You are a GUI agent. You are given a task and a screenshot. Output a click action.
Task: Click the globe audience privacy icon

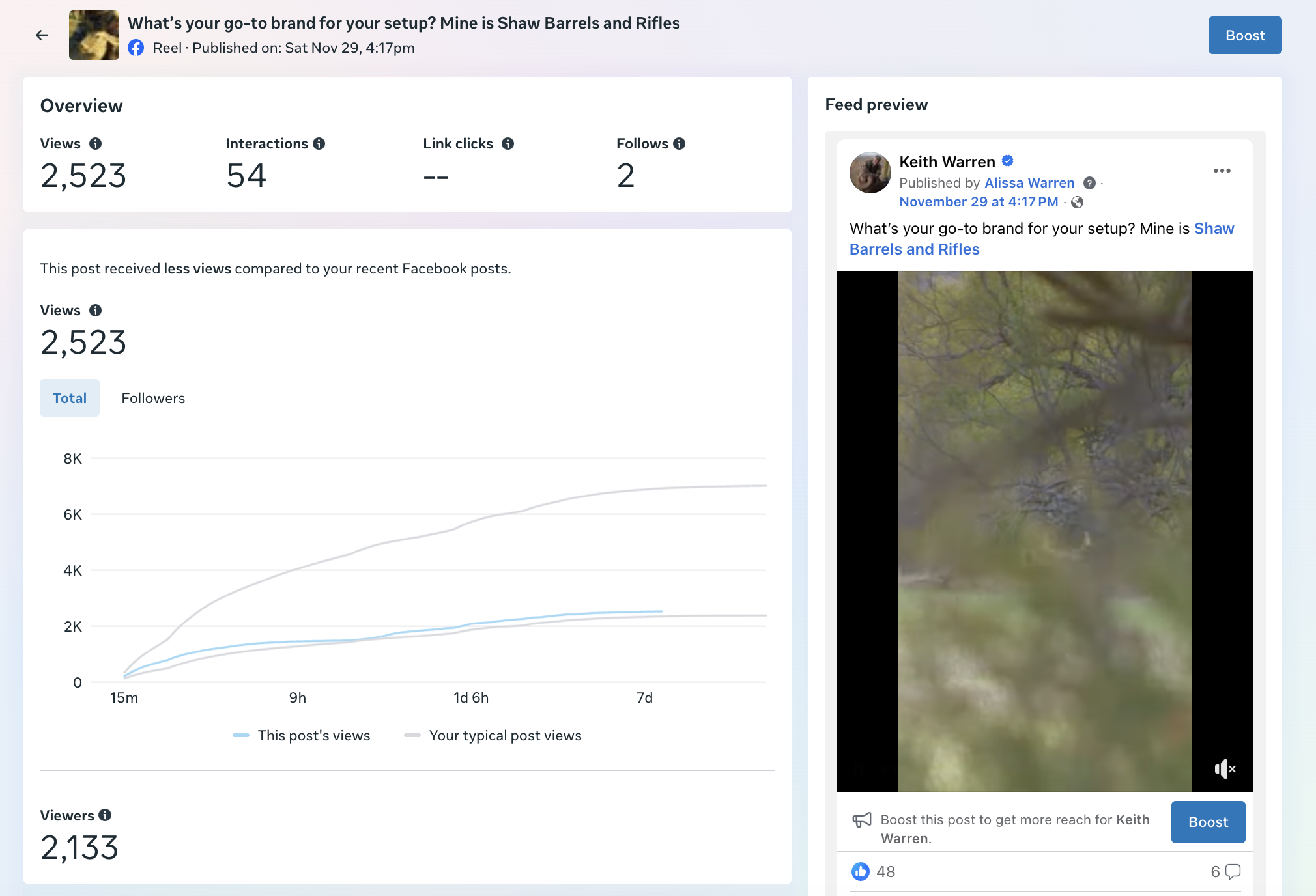[1078, 203]
